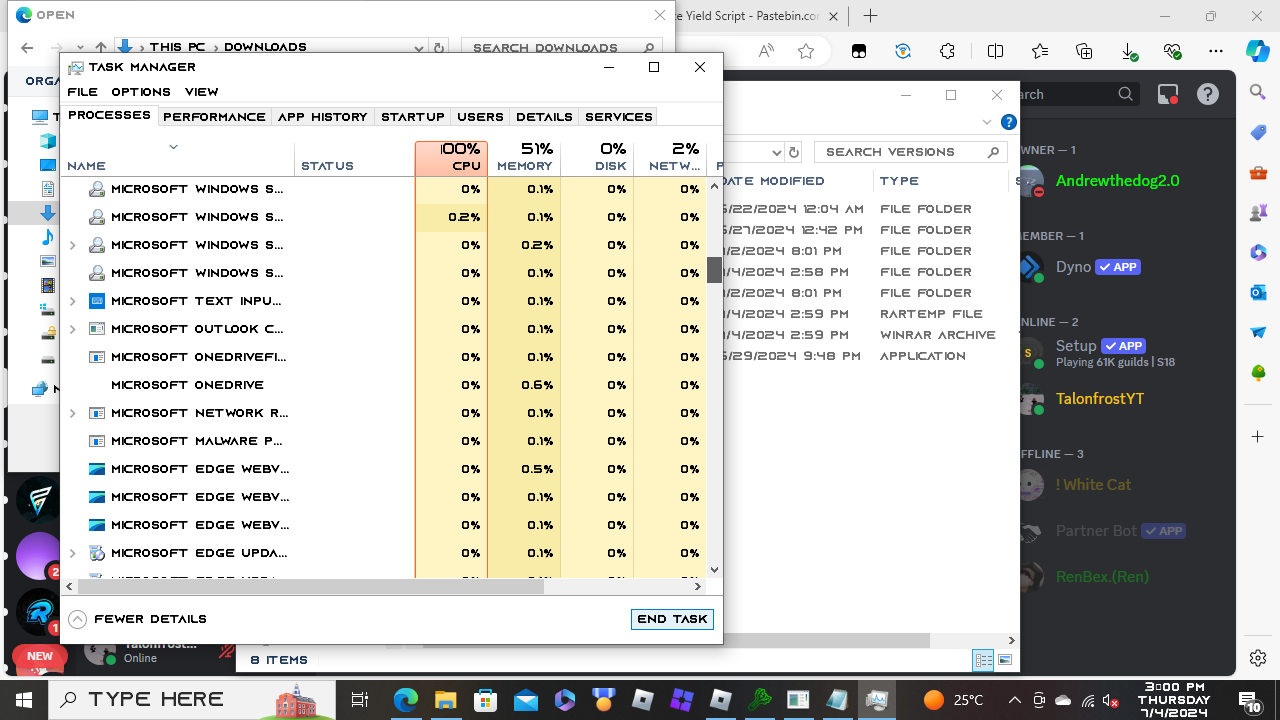Toggle Discord microphone mute icon

click(x=226, y=651)
